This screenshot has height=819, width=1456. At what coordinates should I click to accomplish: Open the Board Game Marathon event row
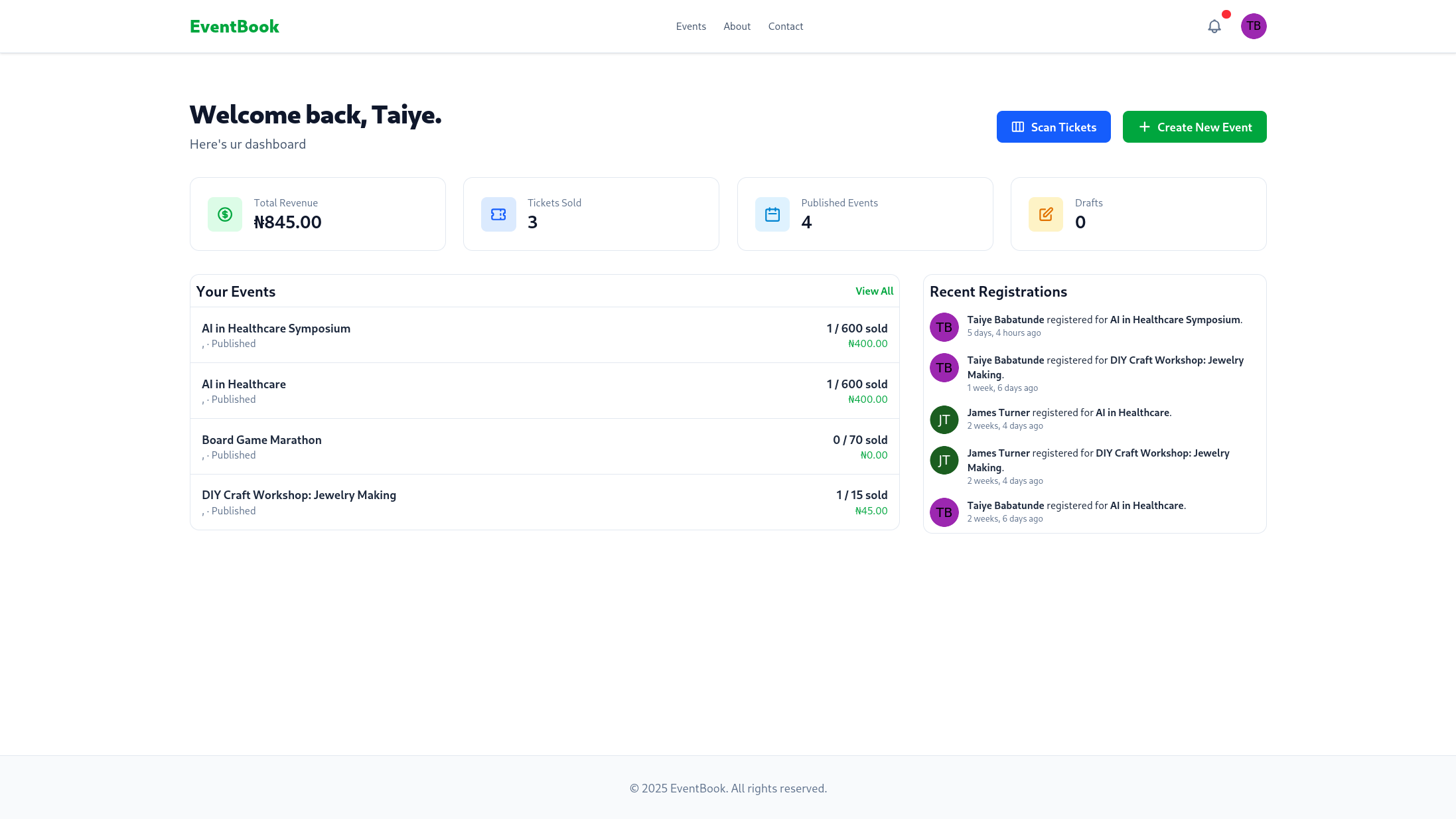261,440
